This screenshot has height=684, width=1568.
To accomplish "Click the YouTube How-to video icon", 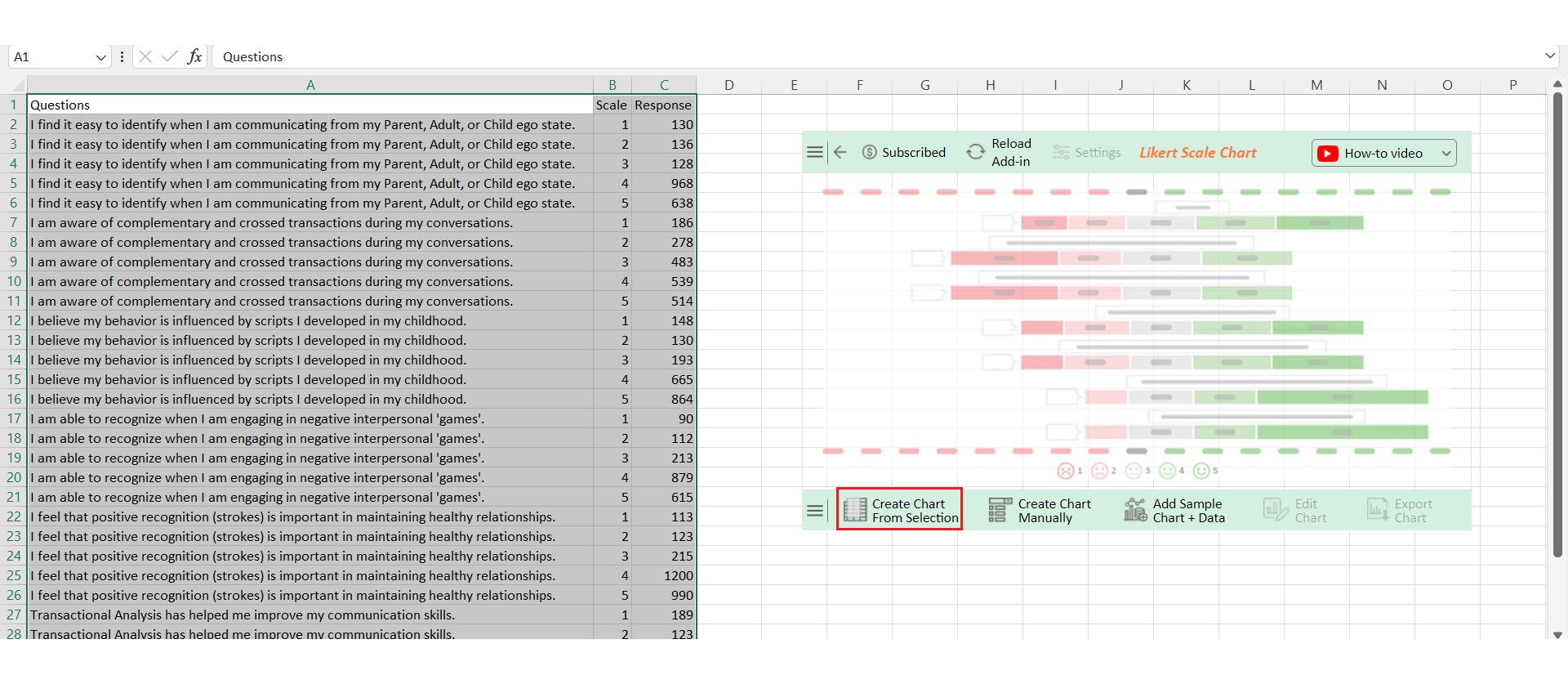I will pos(1327,154).
